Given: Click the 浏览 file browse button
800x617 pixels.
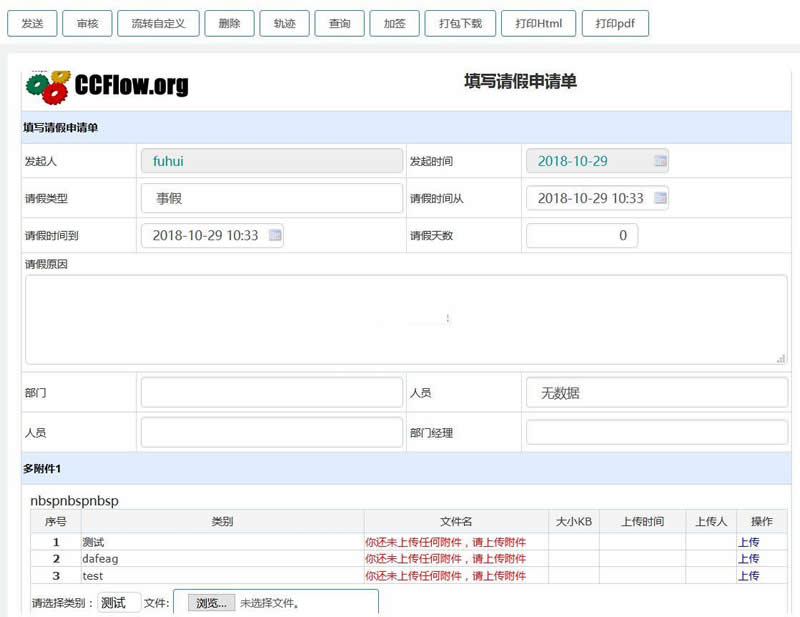Looking at the screenshot, I should pyautogui.click(x=210, y=602).
